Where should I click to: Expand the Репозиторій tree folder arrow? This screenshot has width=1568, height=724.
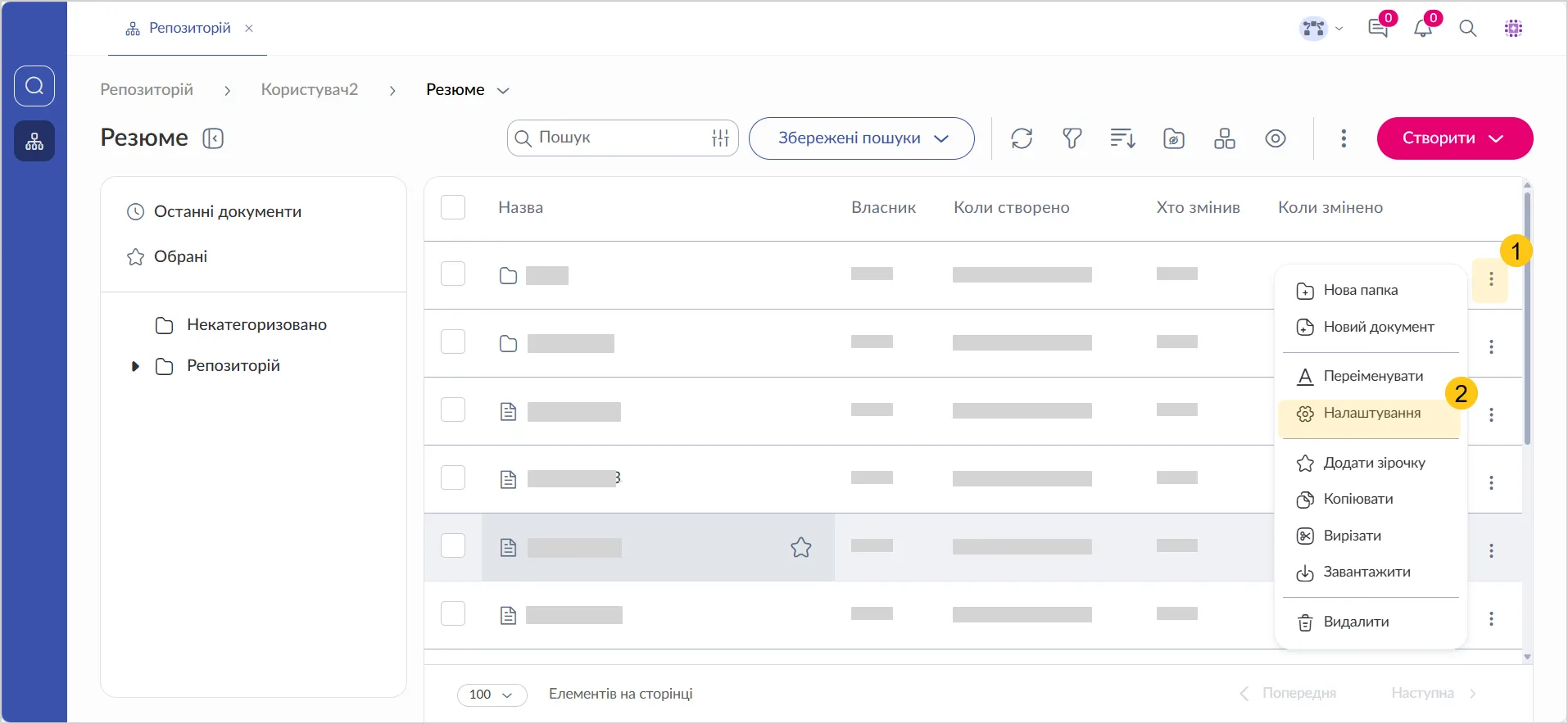click(x=135, y=366)
